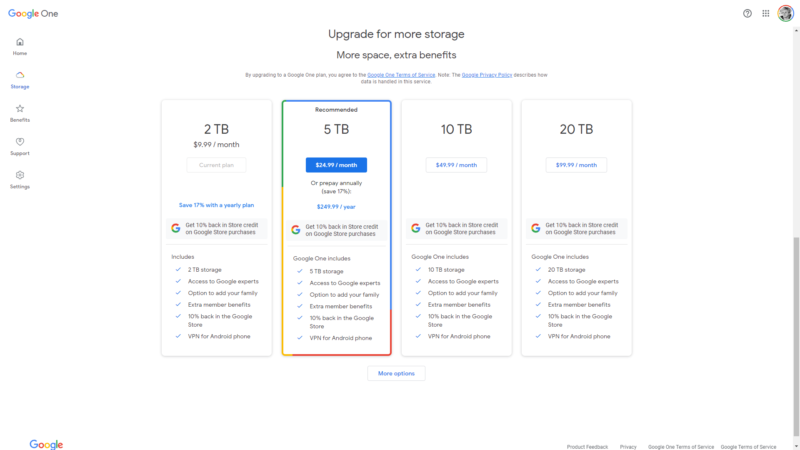Click the 20 TB plan heading

tap(576, 129)
